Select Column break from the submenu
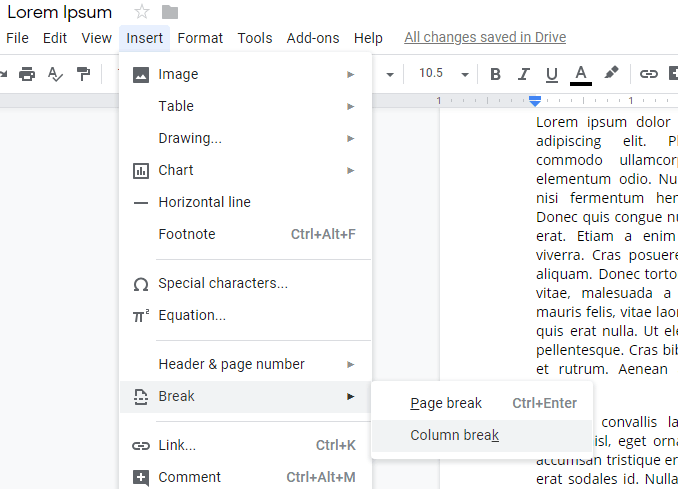Viewport: 678px width, 489px height. [x=454, y=435]
